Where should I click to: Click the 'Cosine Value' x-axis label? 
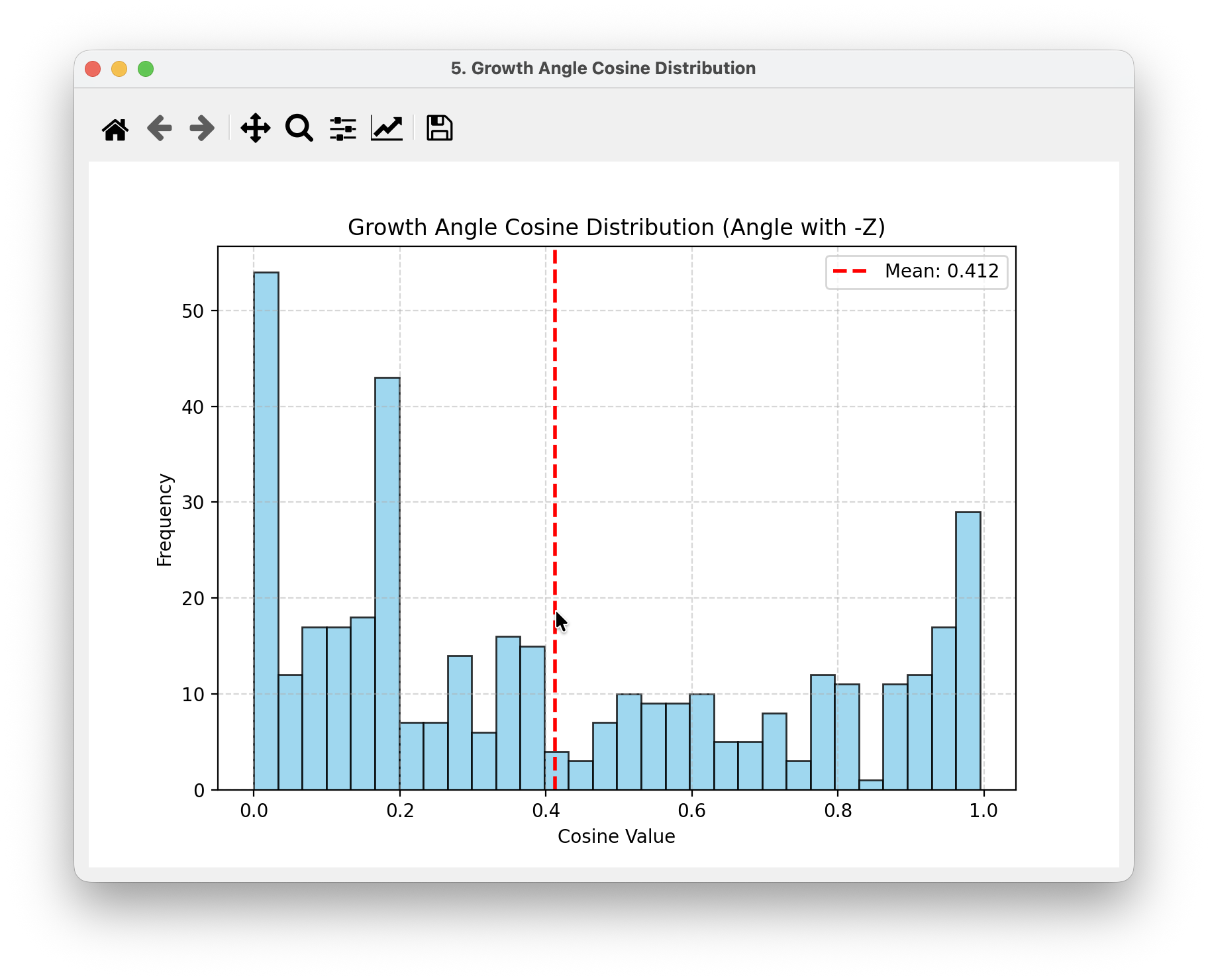click(x=616, y=836)
